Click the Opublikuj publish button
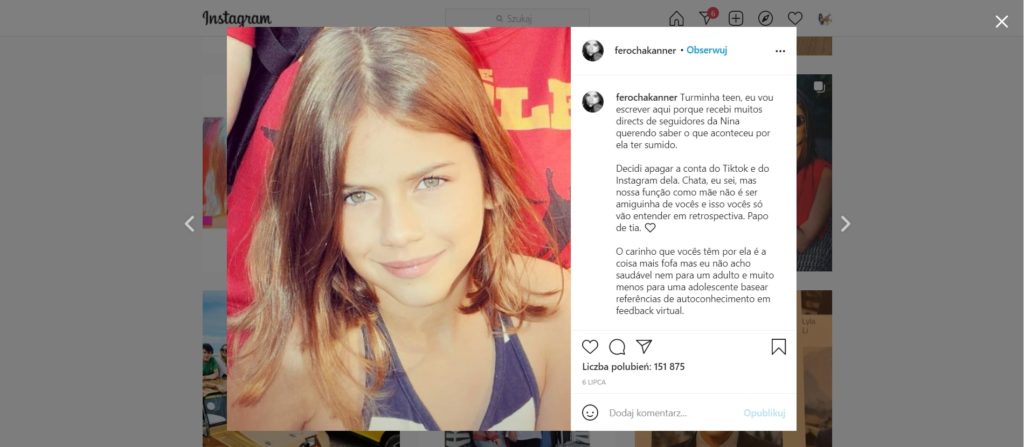The height and width of the screenshot is (447, 1024). click(x=764, y=413)
